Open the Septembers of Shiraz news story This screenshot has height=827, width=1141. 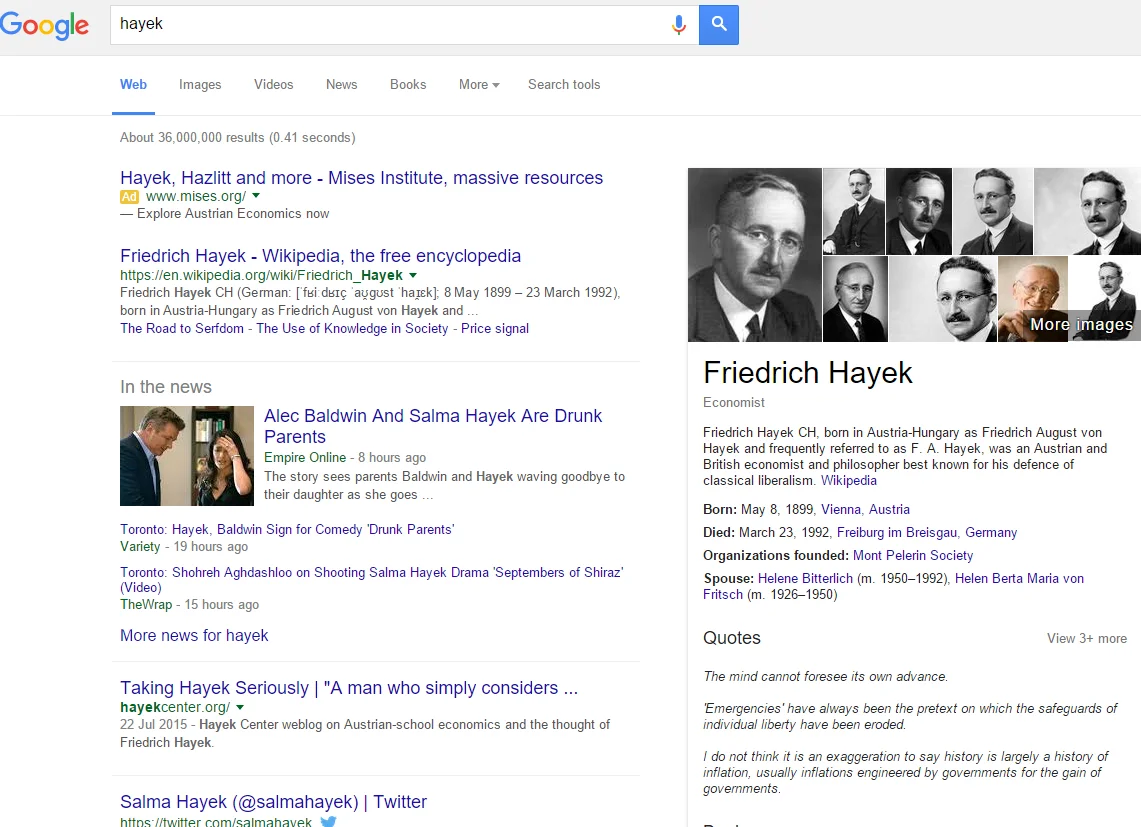[372, 579]
